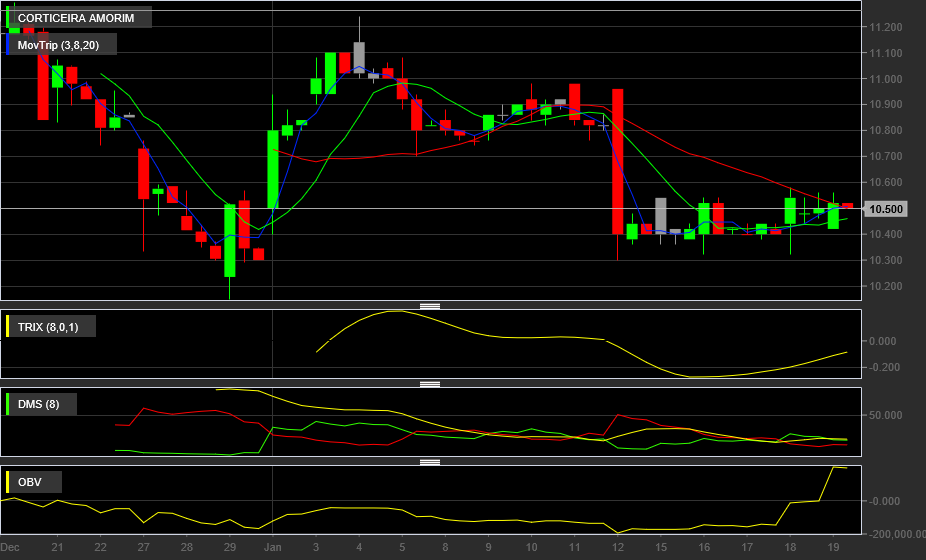Click the Jan date label on time axis

[x=272, y=548]
